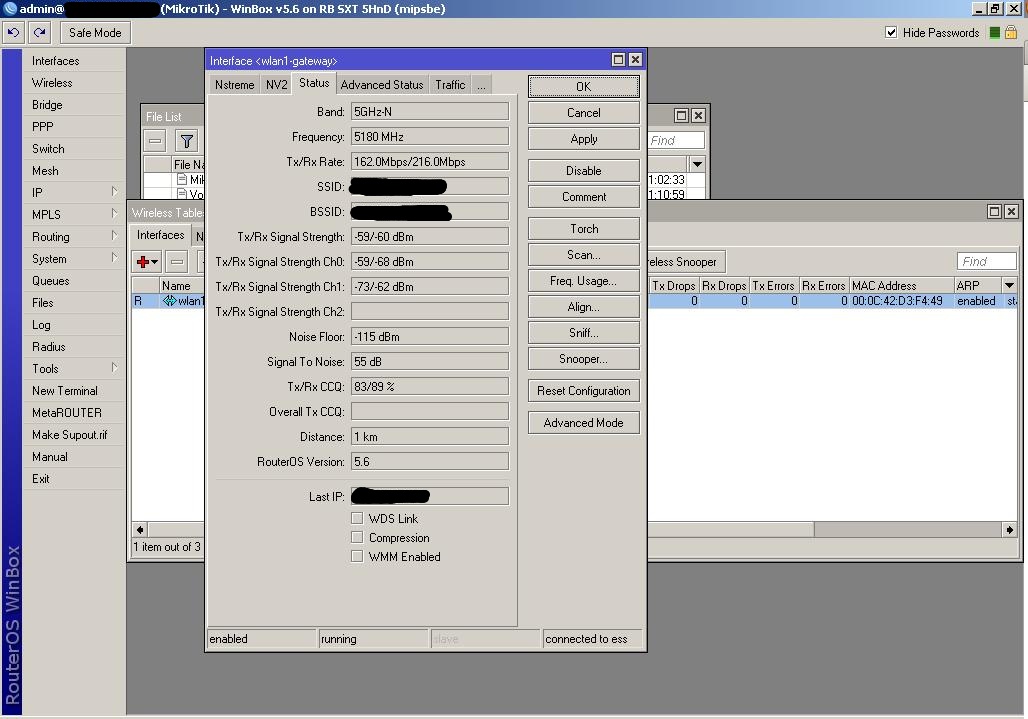The image size is (1028, 719).
Task: Click the Apply button
Action: tap(583, 139)
